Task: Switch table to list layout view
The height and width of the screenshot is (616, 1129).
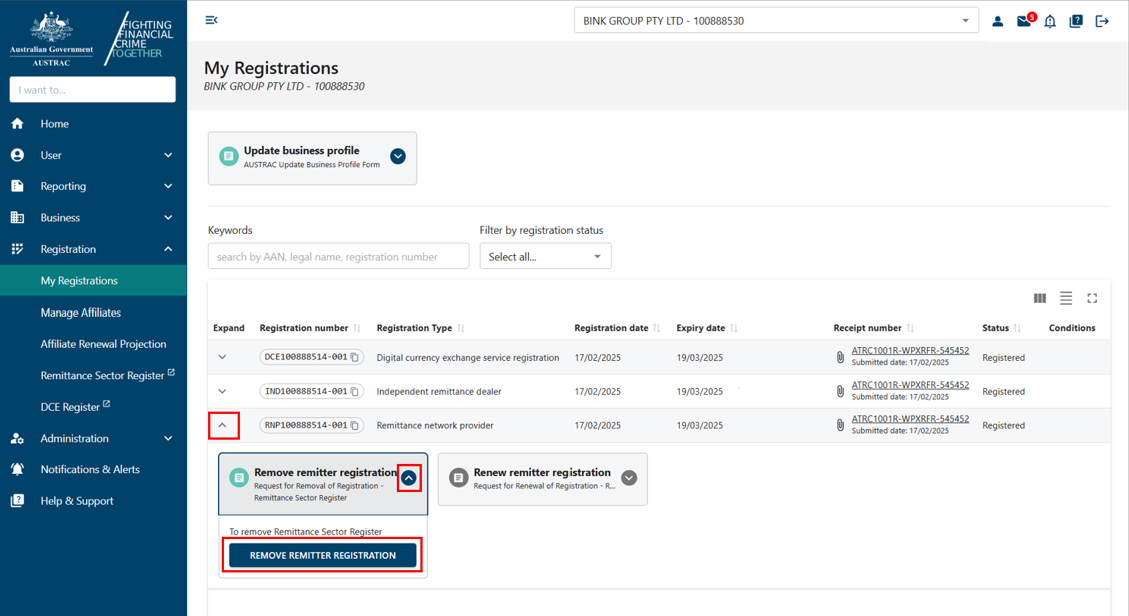Action: point(1066,297)
